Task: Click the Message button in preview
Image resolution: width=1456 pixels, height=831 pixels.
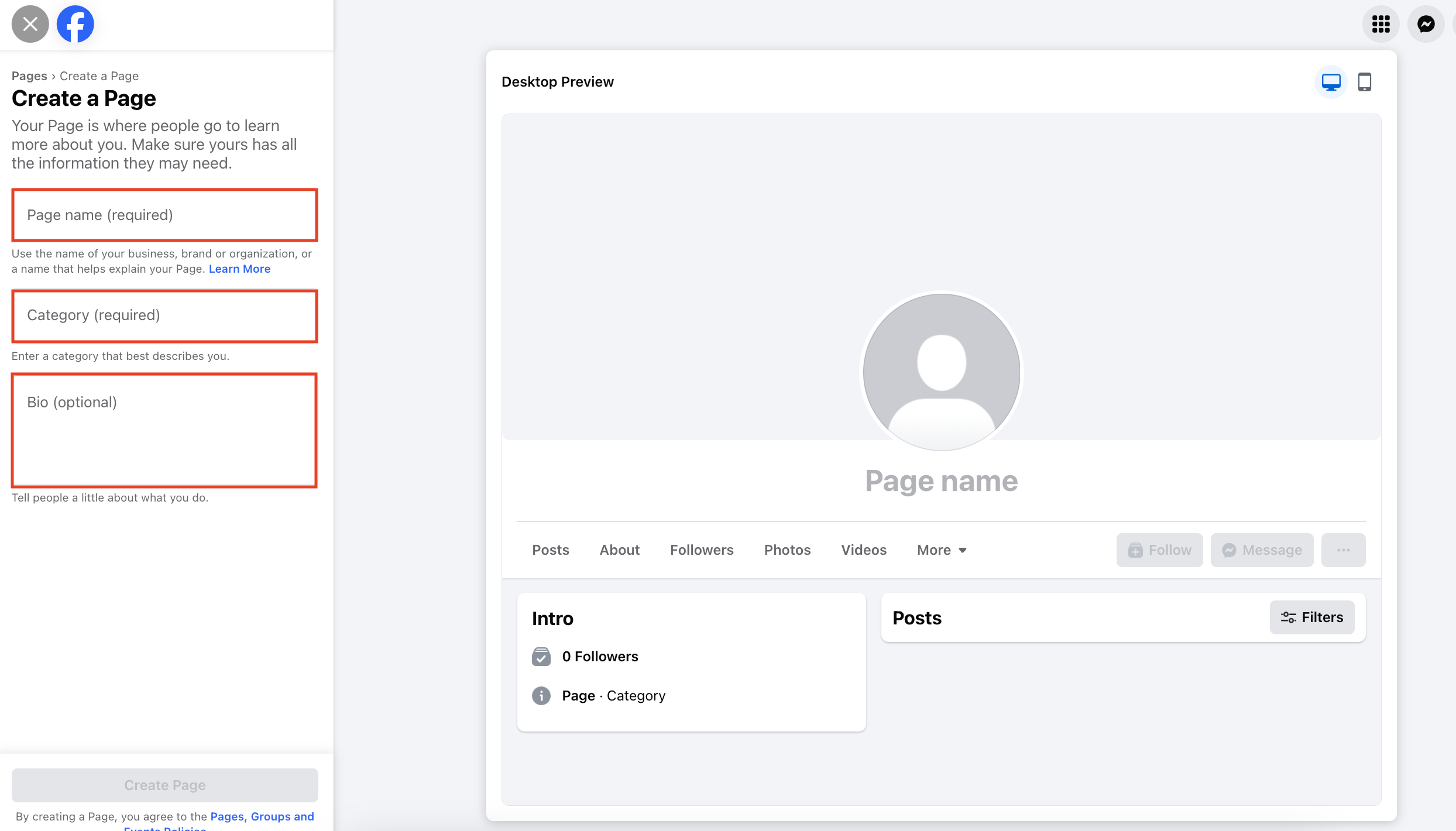Action: 1262,550
